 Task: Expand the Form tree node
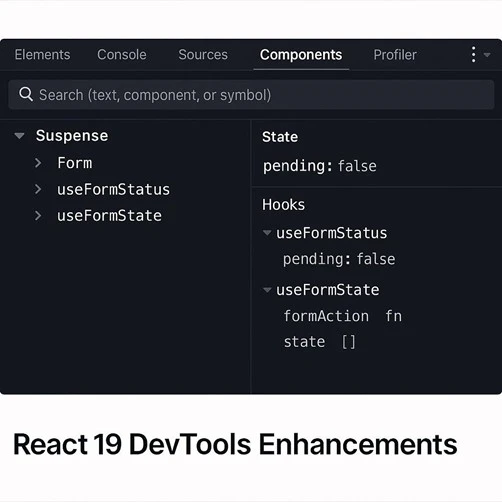(x=38, y=163)
